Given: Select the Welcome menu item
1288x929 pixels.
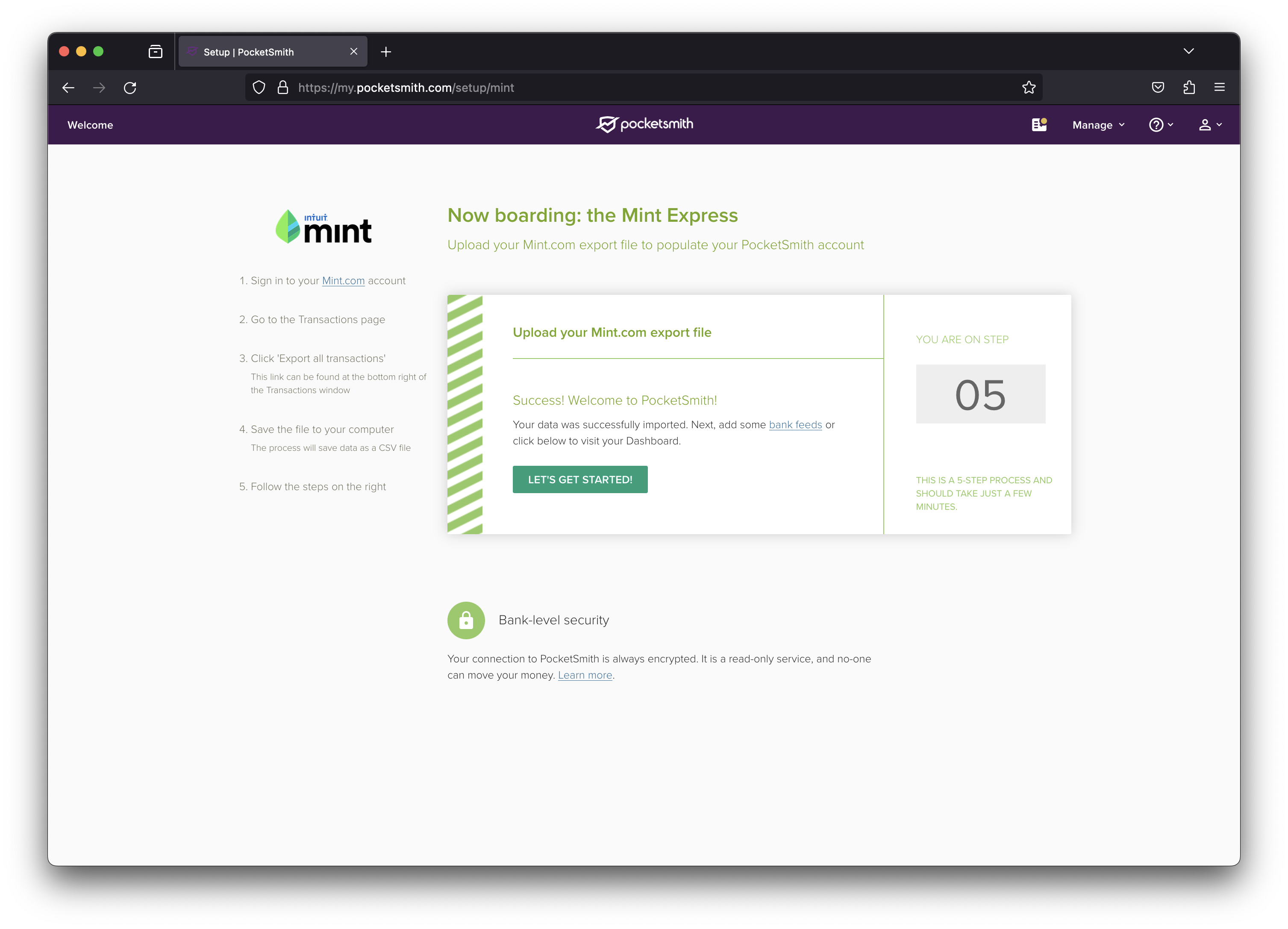Looking at the screenshot, I should click(90, 124).
